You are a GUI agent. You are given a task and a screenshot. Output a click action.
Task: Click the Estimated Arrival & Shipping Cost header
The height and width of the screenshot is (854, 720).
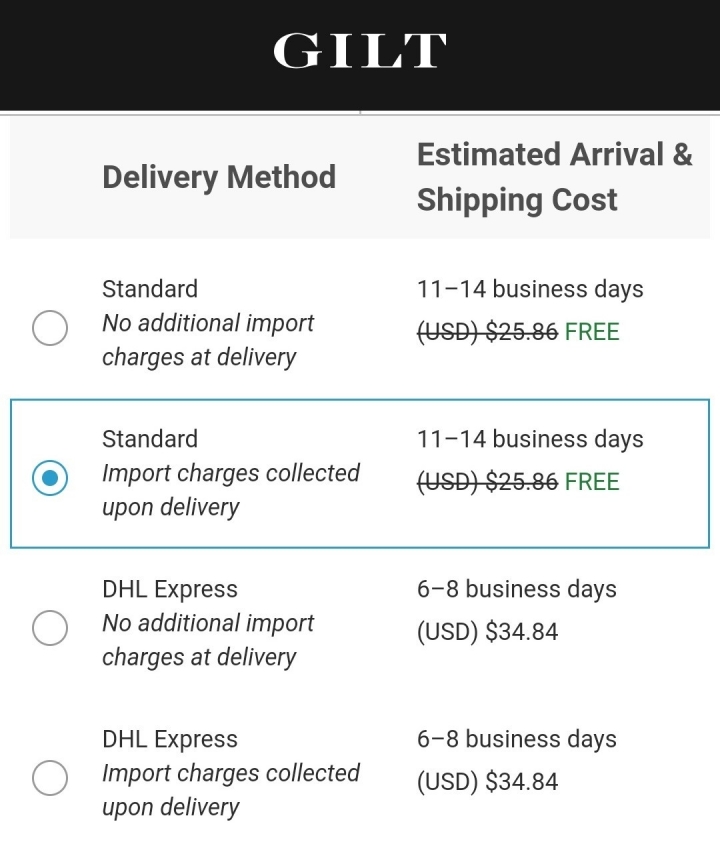click(x=554, y=177)
